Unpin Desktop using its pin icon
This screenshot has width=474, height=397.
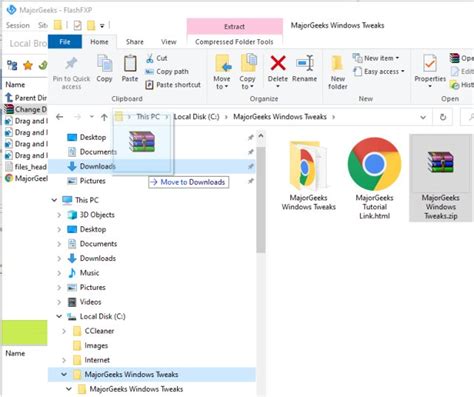pos(251,137)
